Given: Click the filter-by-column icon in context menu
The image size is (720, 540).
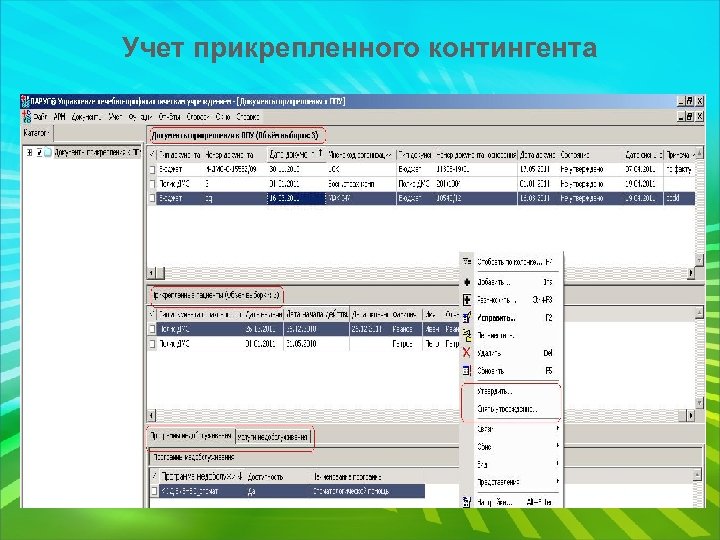Looking at the screenshot, I should tap(467, 262).
